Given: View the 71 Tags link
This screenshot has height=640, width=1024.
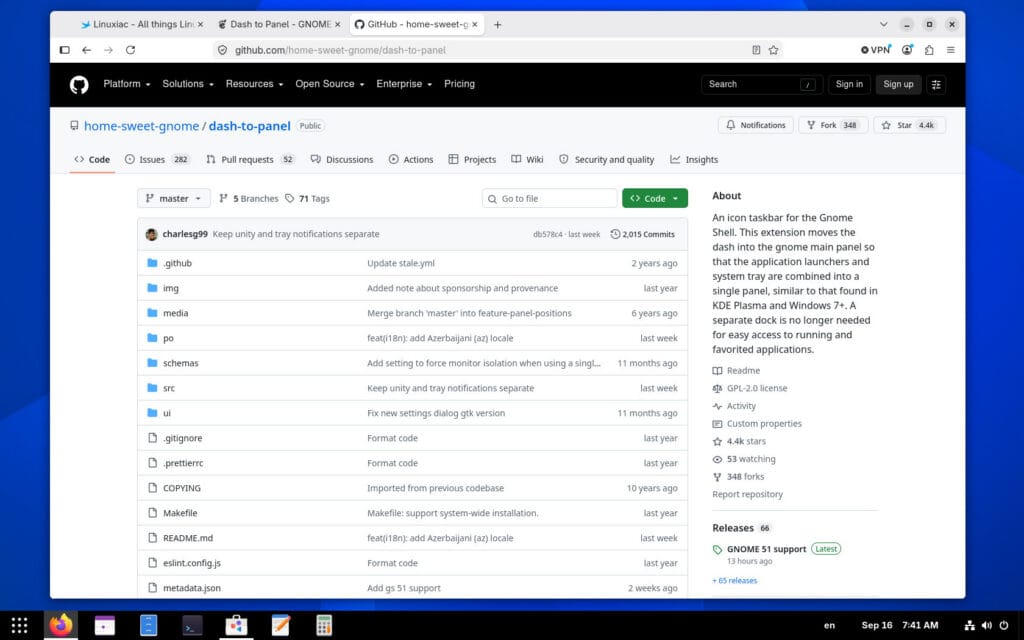Looking at the screenshot, I should pos(307,199).
